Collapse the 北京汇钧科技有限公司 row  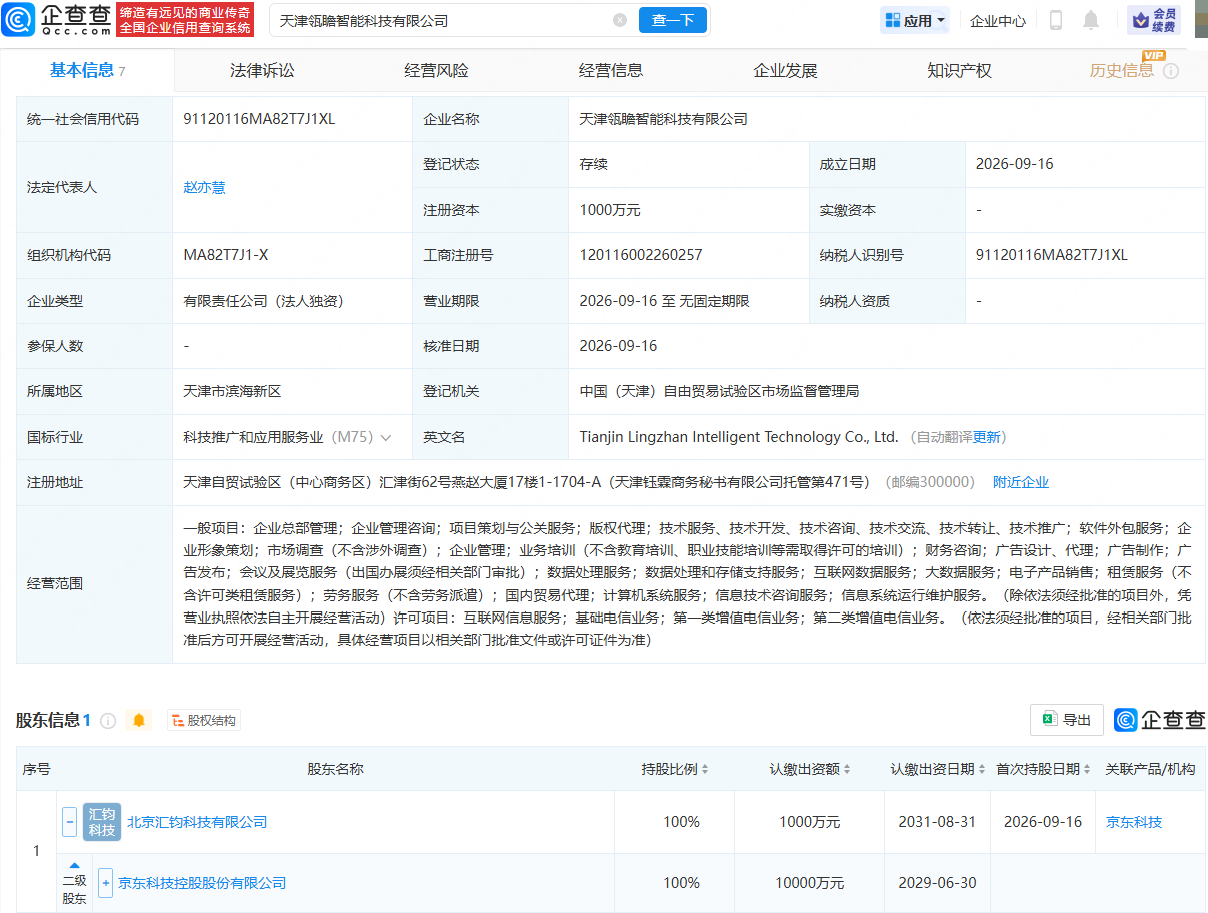coord(70,822)
